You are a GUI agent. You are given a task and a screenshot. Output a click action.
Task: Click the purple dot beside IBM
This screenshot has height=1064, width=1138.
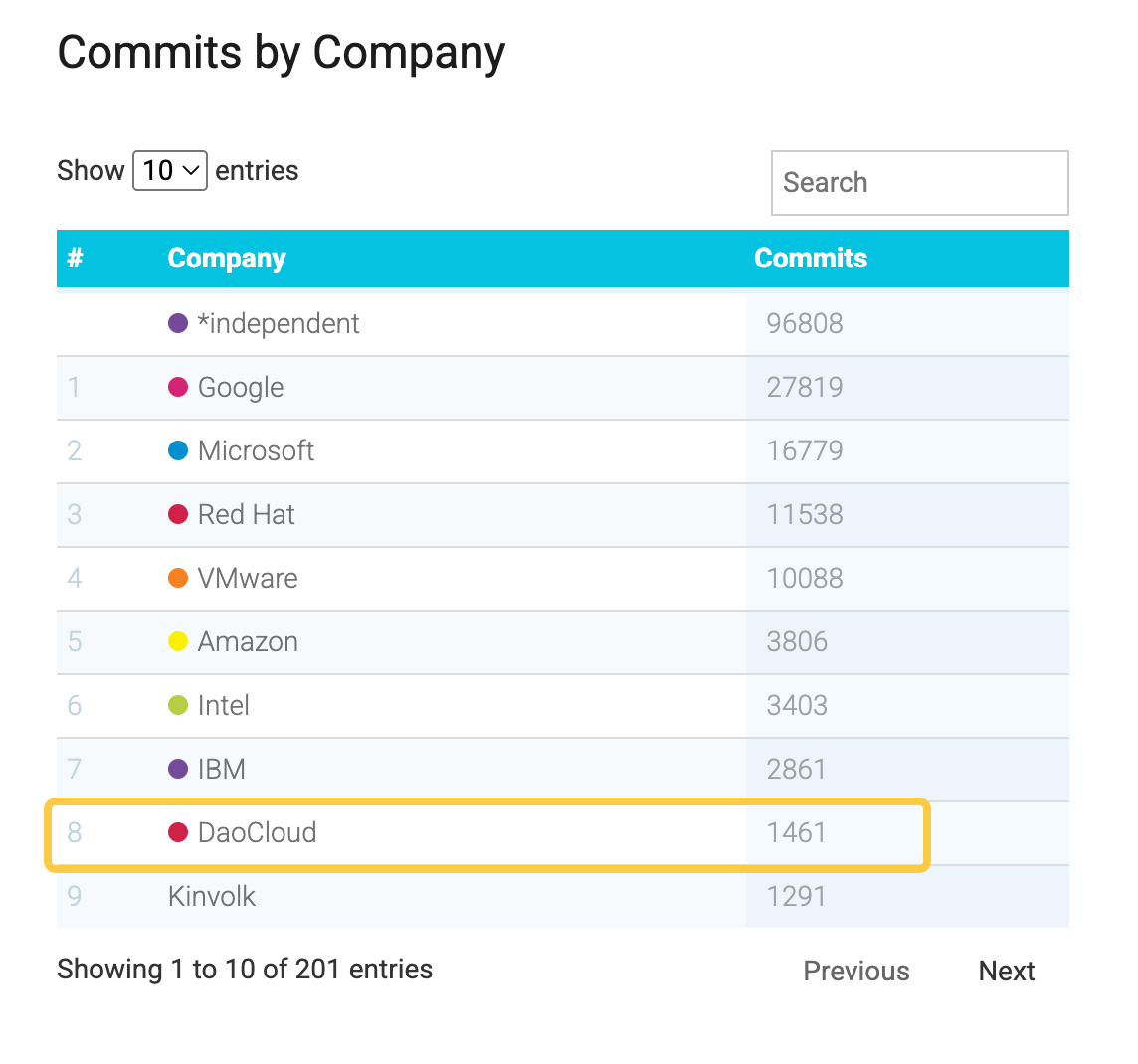click(x=178, y=769)
